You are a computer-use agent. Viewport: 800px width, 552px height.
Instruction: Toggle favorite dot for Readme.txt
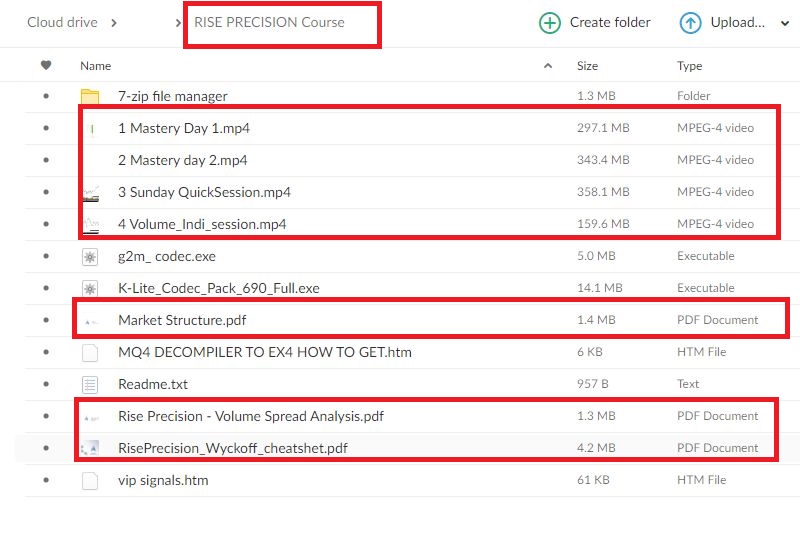point(46,384)
